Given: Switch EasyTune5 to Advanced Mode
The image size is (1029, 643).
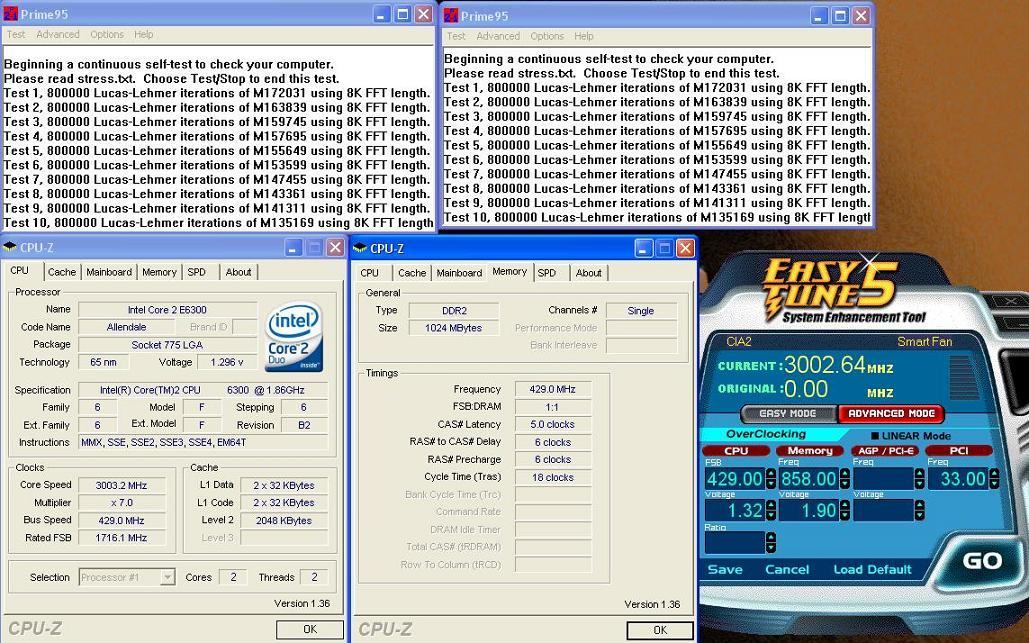Looking at the screenshot, I should 891,413.
